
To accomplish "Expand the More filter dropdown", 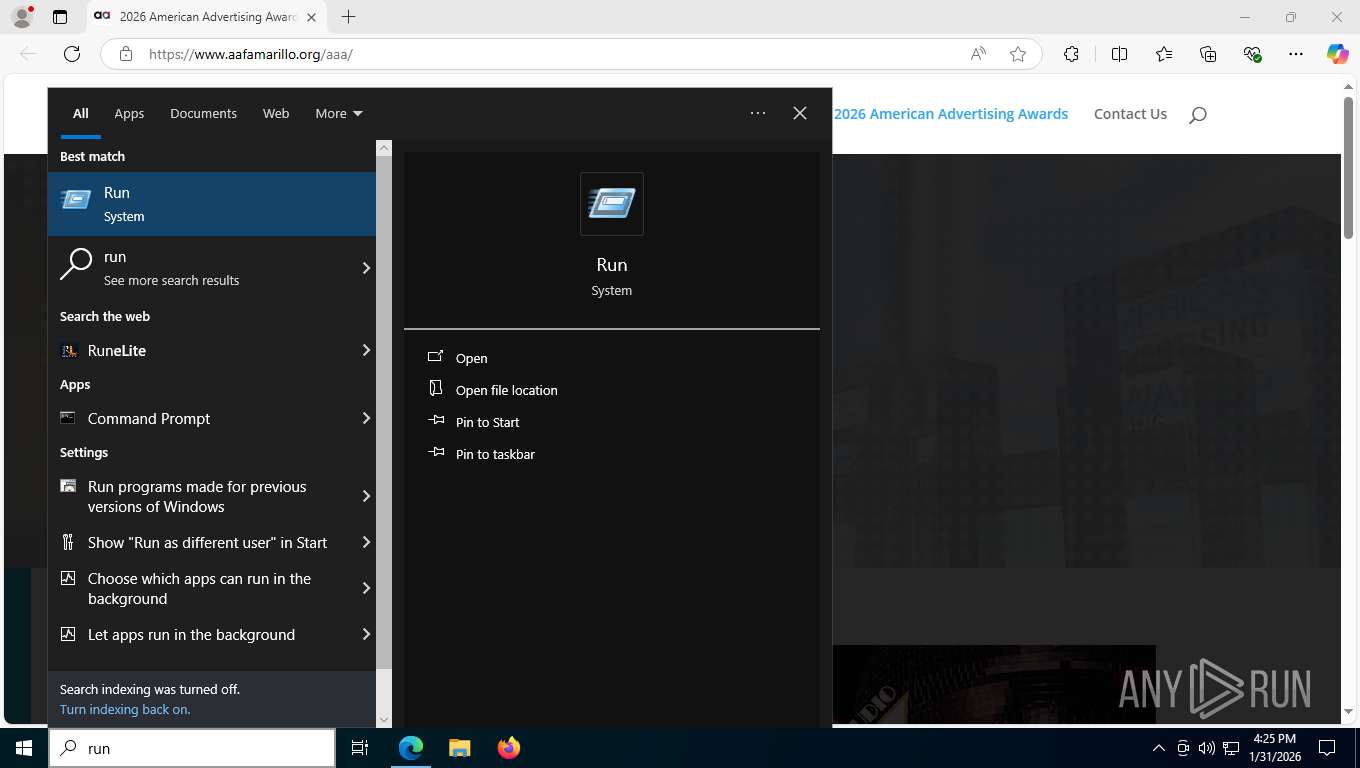I will [339, 113].
